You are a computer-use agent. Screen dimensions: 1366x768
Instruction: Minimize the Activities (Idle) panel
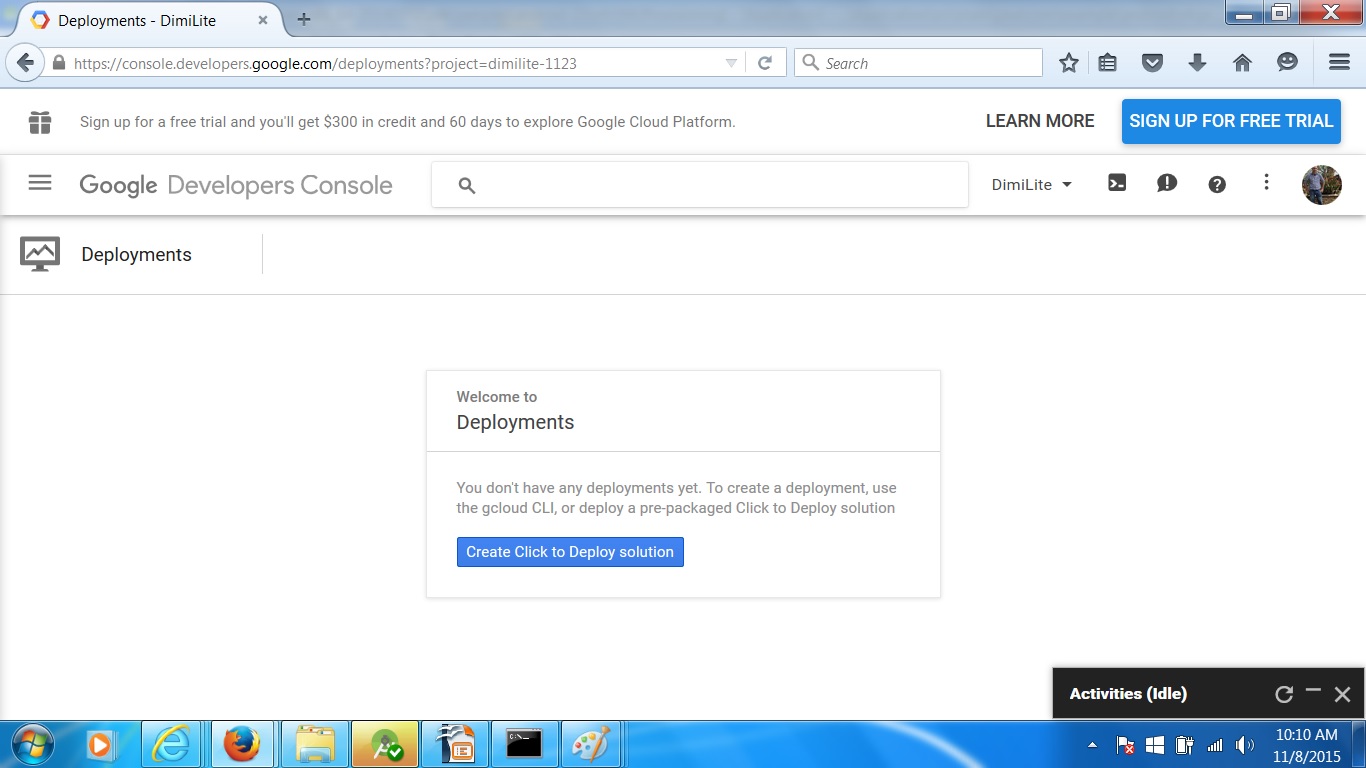click(1313, 690)
